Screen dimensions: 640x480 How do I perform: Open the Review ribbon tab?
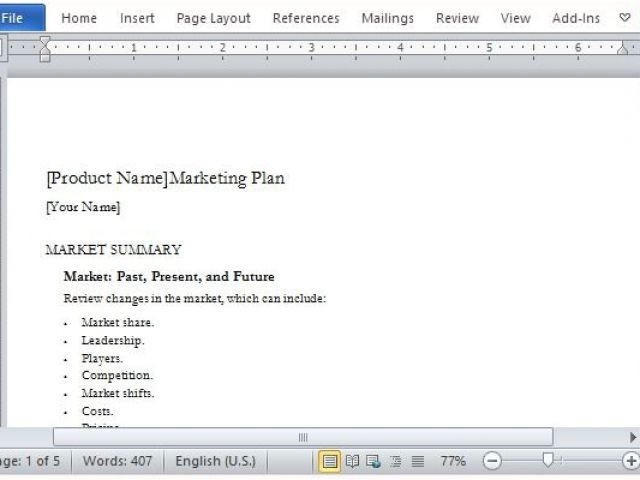click(457, 18)
